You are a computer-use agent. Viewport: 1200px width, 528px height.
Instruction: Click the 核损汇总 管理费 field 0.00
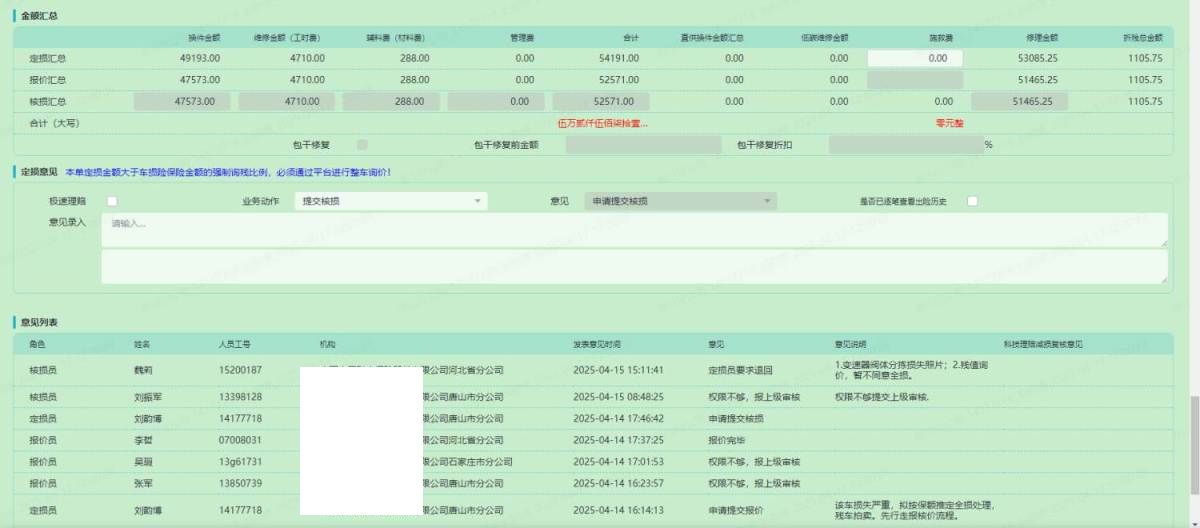point(496,101)
